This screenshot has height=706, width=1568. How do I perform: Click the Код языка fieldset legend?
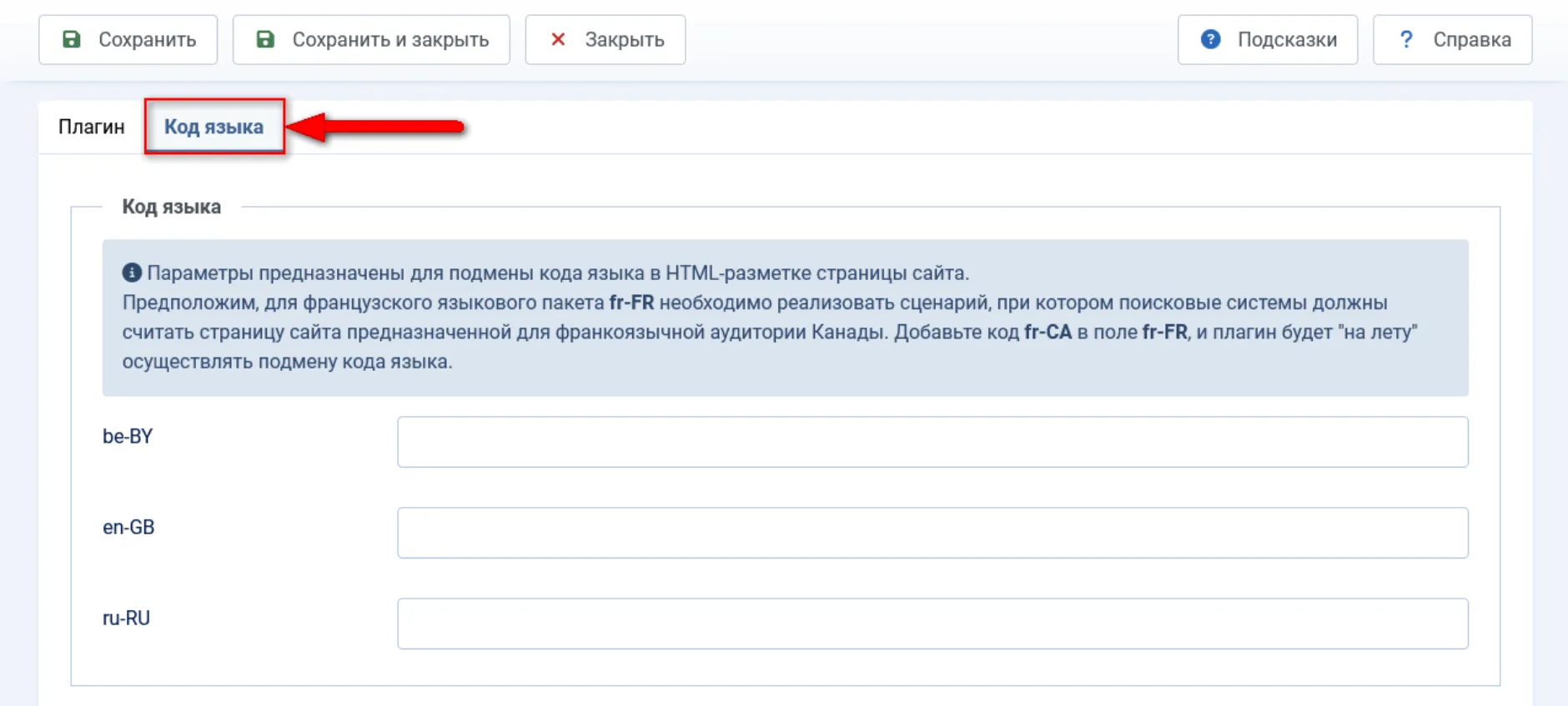(171, 207)
